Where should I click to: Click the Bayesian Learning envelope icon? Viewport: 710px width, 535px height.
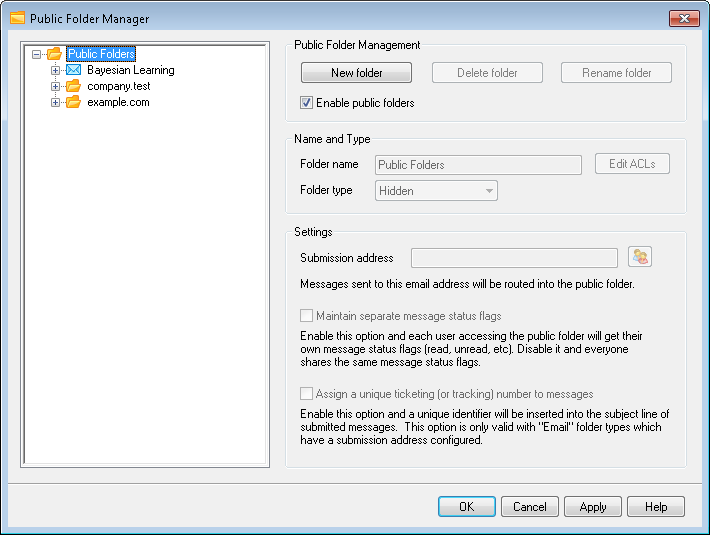pyautogui.click(x=73, y=71)
